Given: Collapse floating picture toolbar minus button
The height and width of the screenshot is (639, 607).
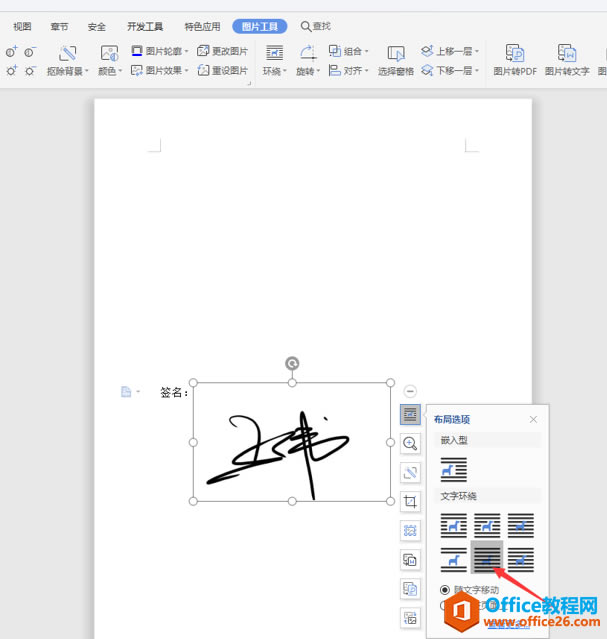Looking at the screenshot, I should coord(410,392).
